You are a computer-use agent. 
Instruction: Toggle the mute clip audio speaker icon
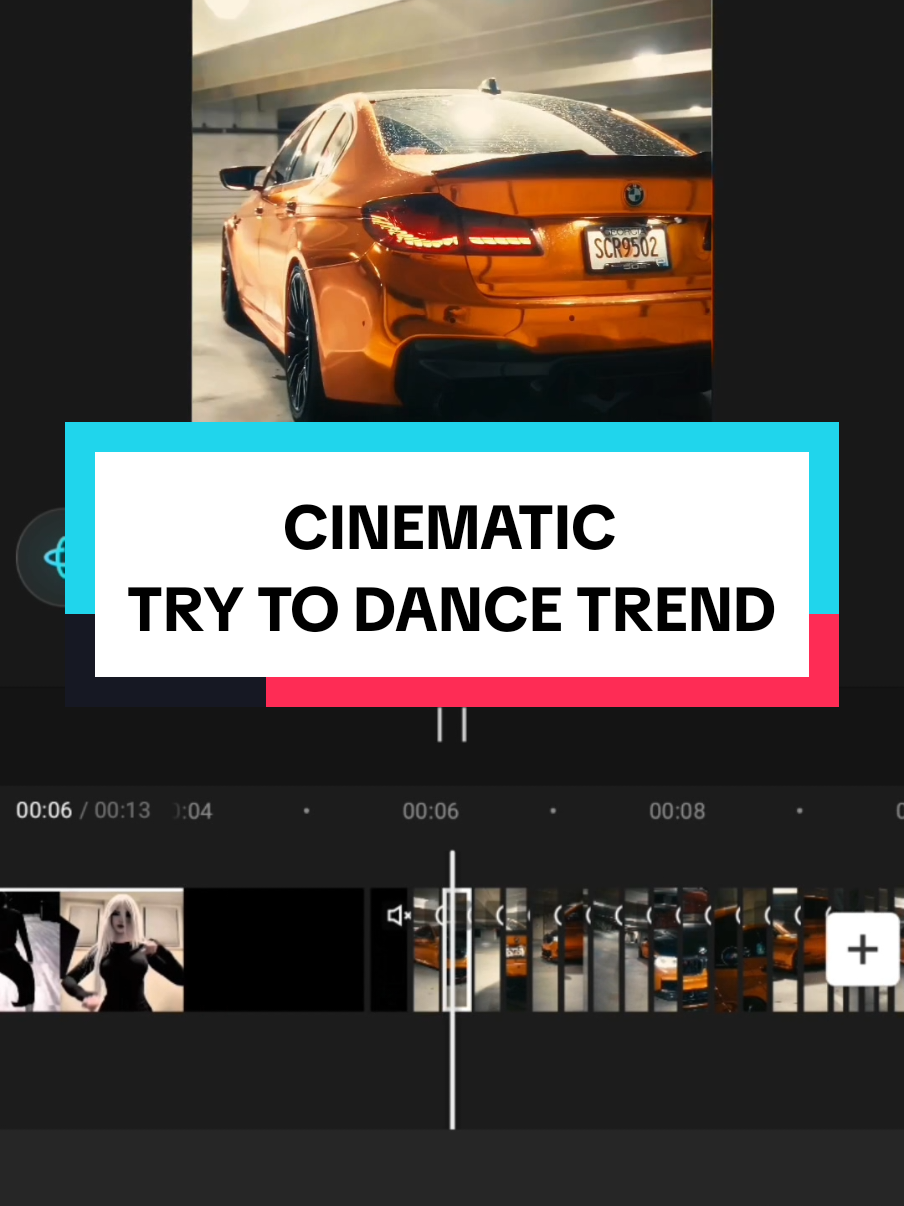(399, 915)
